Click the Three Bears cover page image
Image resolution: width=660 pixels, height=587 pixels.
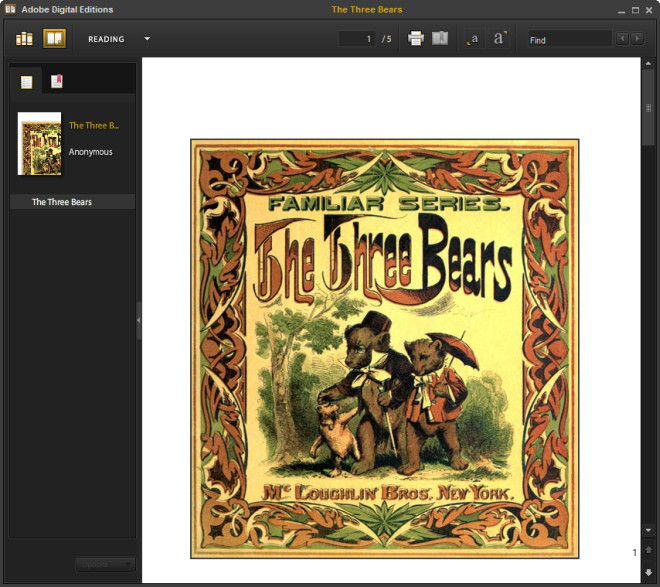(385, 349)
